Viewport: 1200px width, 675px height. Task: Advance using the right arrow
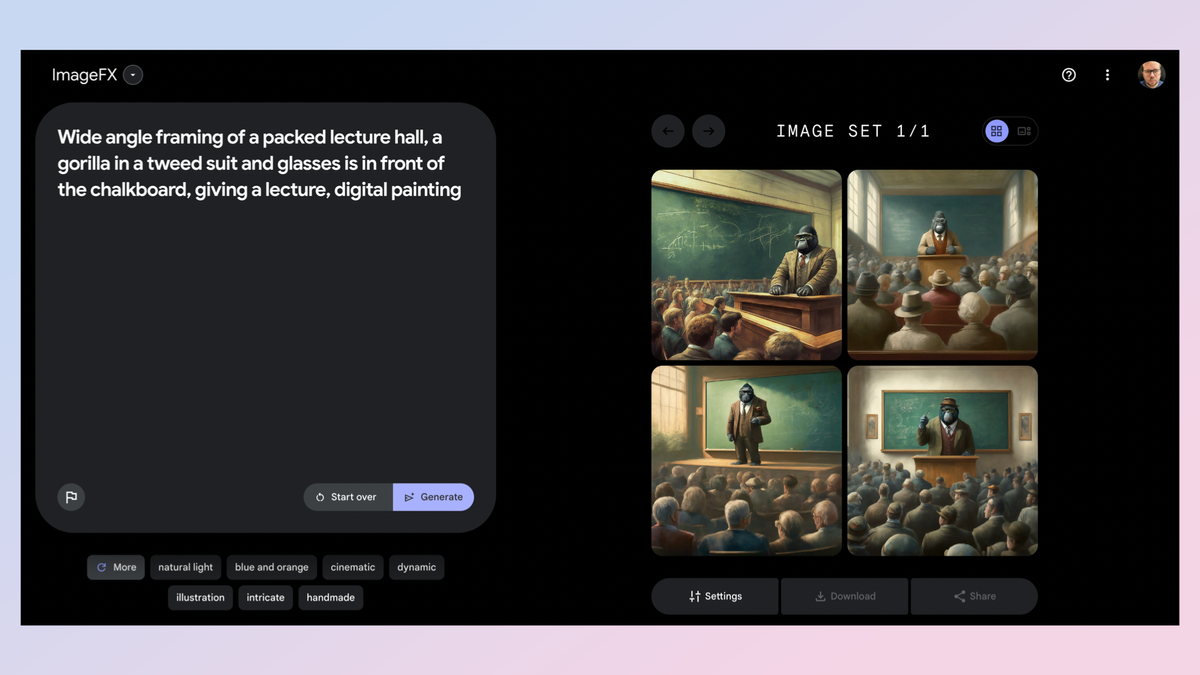pyautogui.click(x=709, y=130)
